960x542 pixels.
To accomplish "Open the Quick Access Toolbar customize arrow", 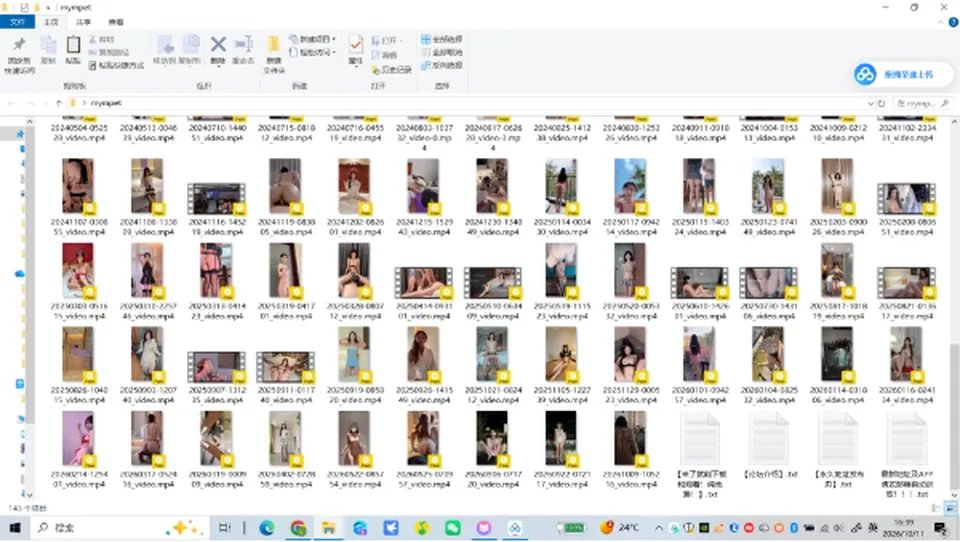I will (48, 7).
